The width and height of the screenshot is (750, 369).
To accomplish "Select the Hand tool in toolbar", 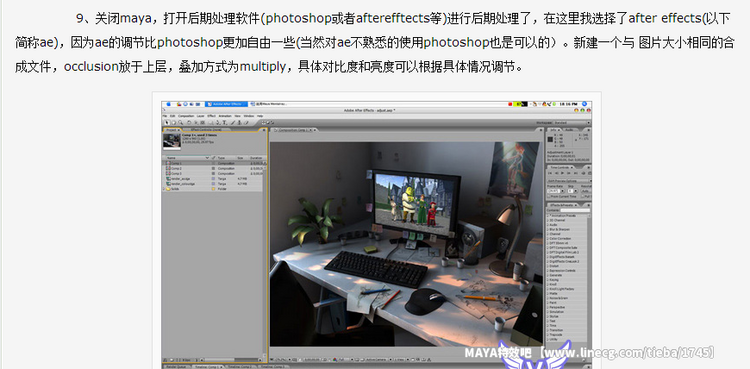I will coord(174,123).
